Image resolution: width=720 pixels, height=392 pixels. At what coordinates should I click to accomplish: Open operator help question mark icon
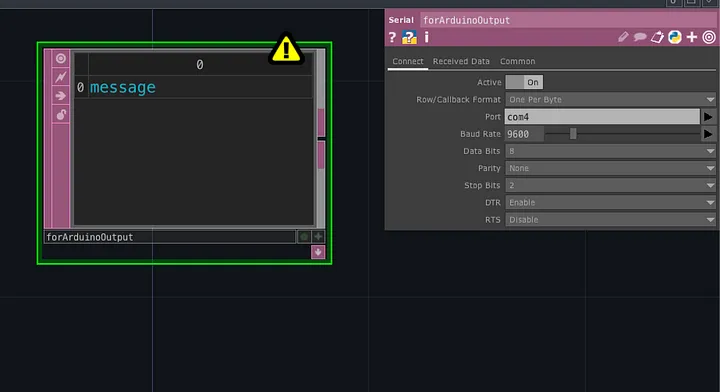pyautogui.click(x=392, y=37)
